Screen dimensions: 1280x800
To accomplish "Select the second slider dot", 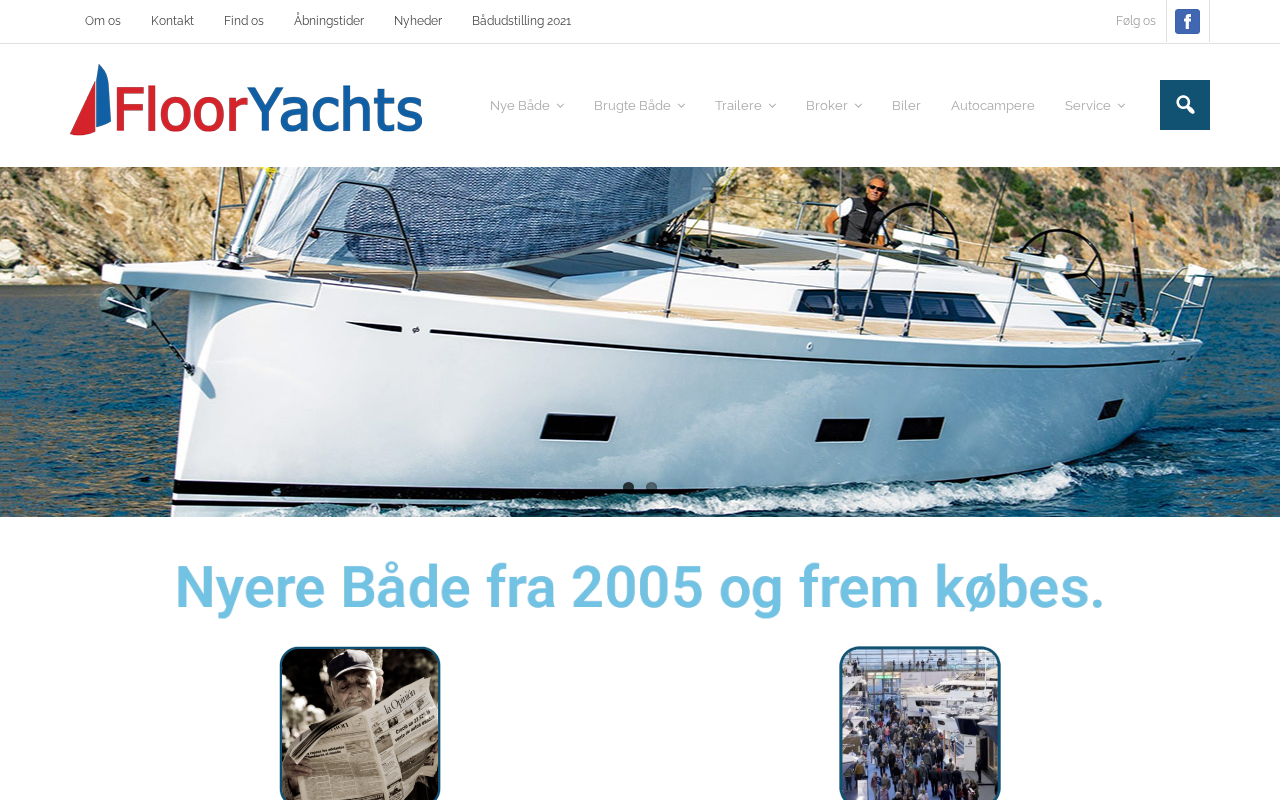I will [x=651, y=488].
